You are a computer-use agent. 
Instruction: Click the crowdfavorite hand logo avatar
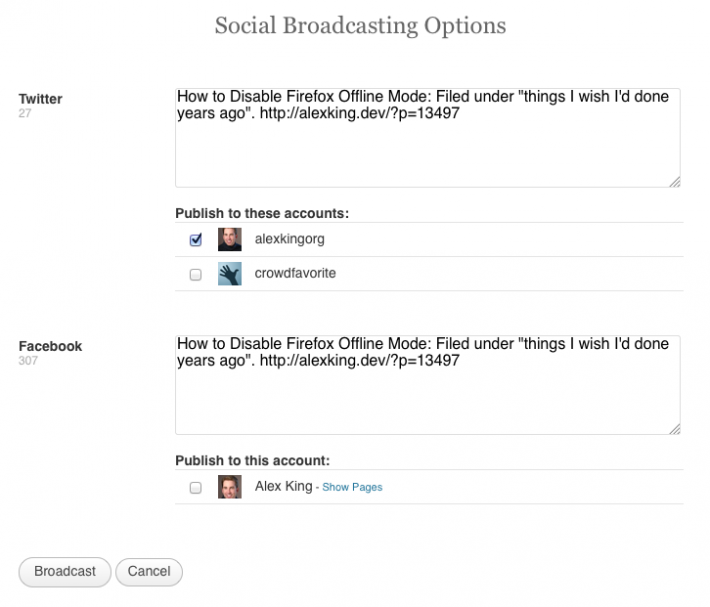230,274
